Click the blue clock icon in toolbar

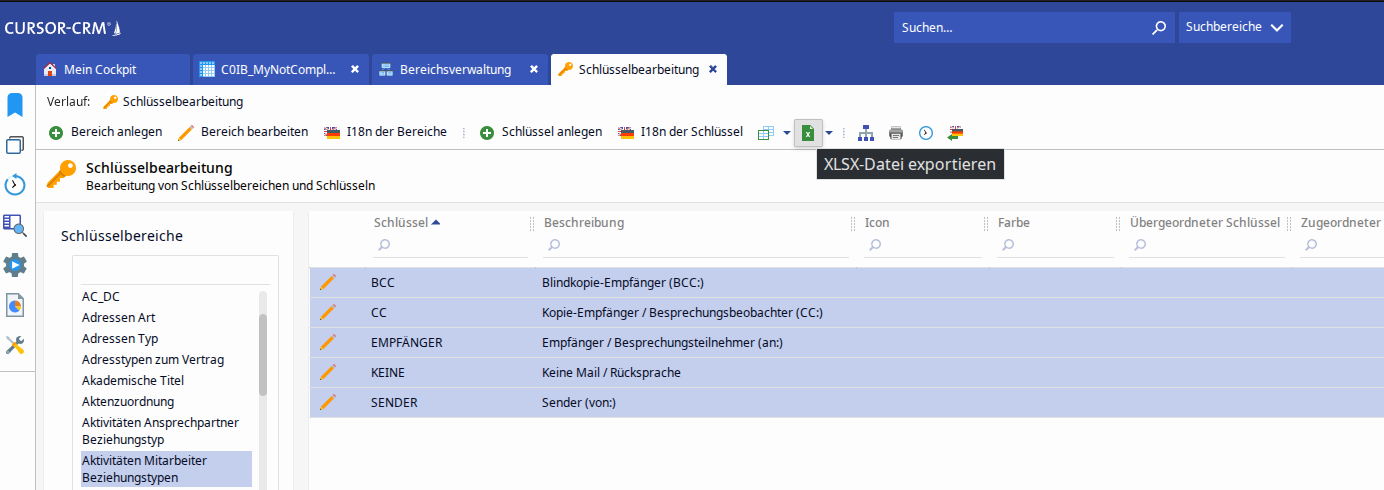tap(926, 133)
